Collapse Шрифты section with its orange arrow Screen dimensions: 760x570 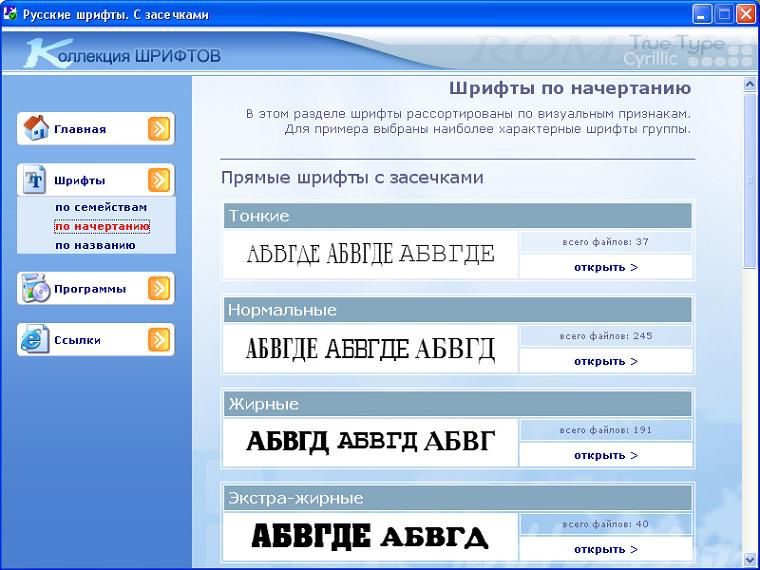159,181
